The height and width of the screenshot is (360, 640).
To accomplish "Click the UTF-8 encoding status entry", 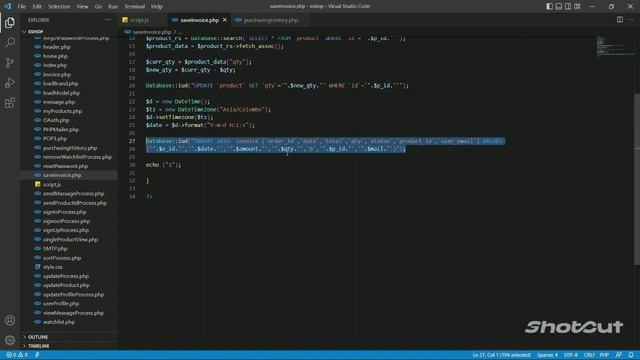I will [571, 355].
